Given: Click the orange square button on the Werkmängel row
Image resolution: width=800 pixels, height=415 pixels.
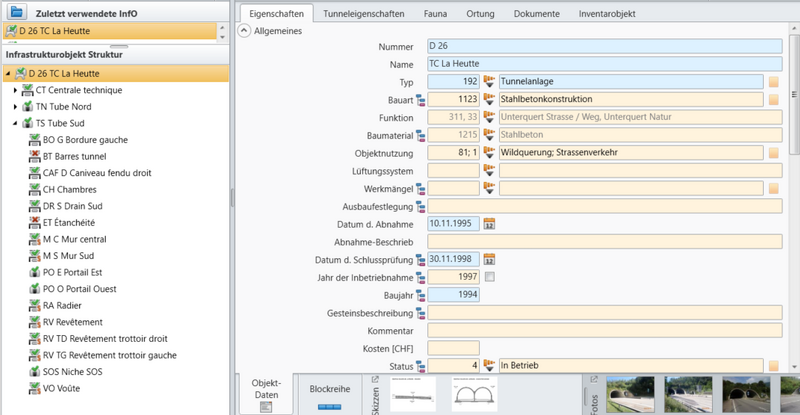Looking at the screenshot, I should point(773,188).
